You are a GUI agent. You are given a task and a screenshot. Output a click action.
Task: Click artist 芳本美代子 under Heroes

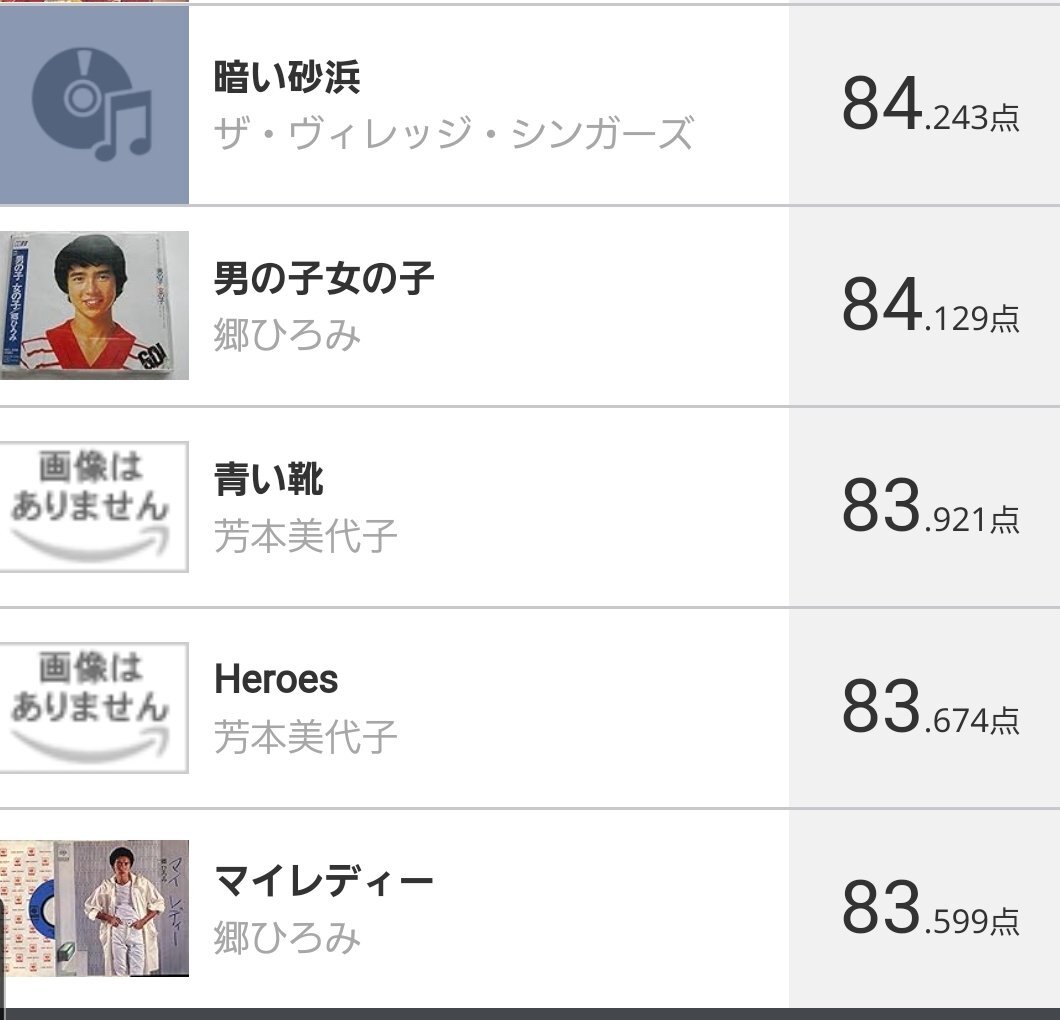coord(306,736)
